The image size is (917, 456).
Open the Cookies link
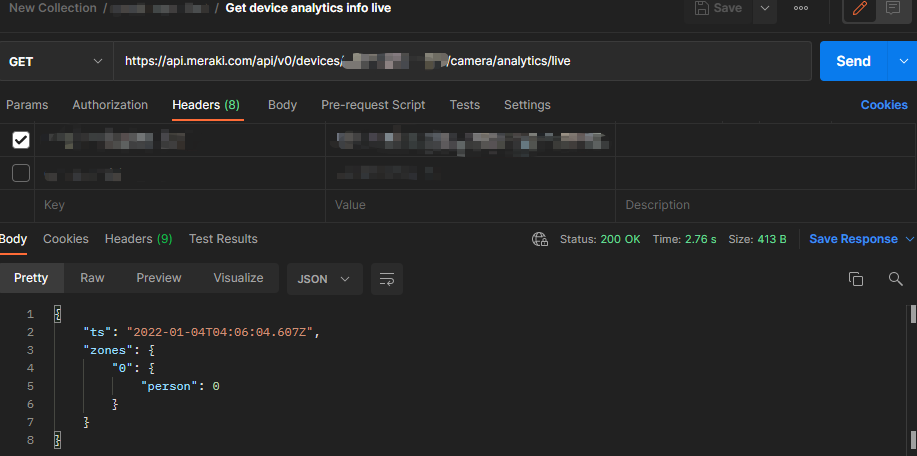coord(884,105)
